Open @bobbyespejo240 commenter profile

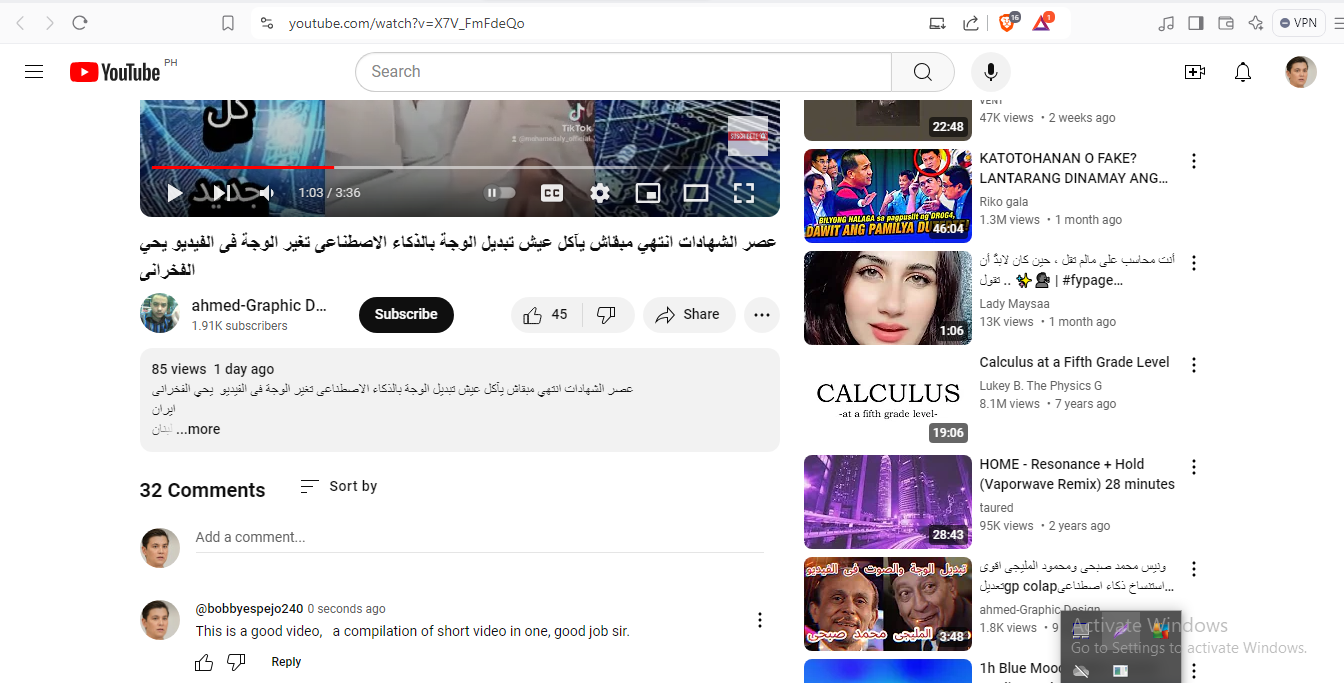tap(249, 608)
